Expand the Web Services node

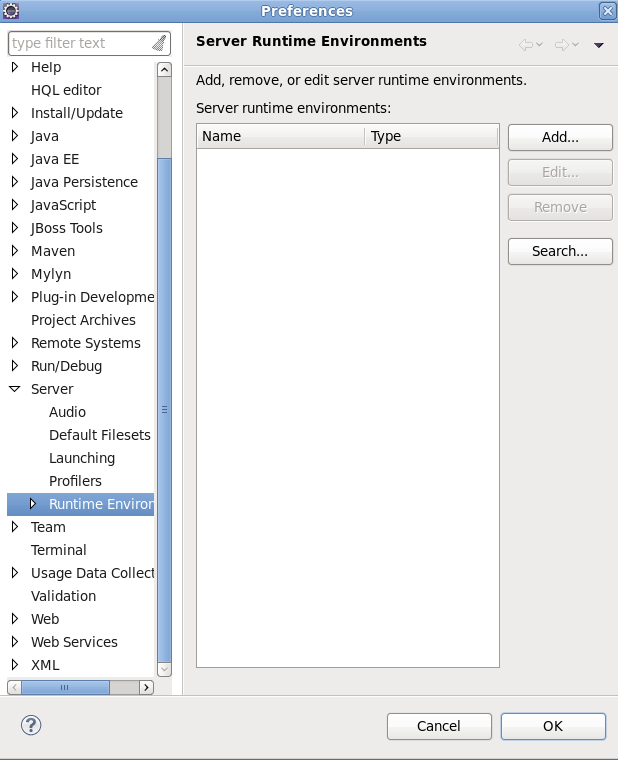(15, 642)
